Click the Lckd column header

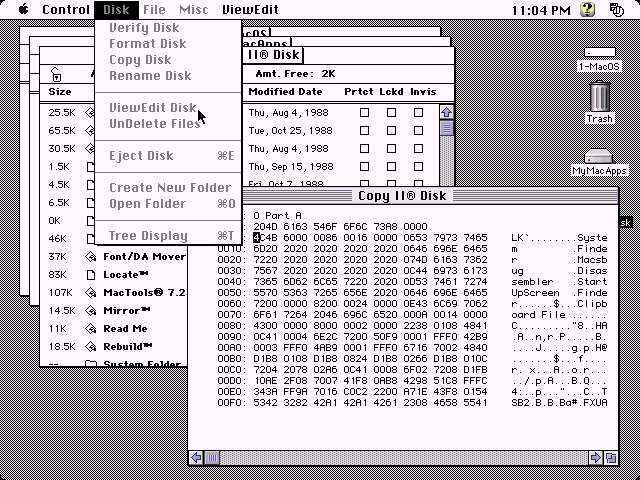(391, 92)
